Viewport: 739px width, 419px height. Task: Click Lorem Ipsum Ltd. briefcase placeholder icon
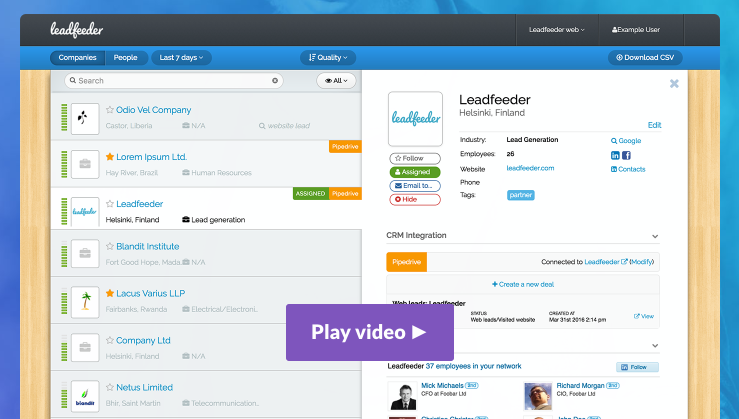[x=85, y=164]
